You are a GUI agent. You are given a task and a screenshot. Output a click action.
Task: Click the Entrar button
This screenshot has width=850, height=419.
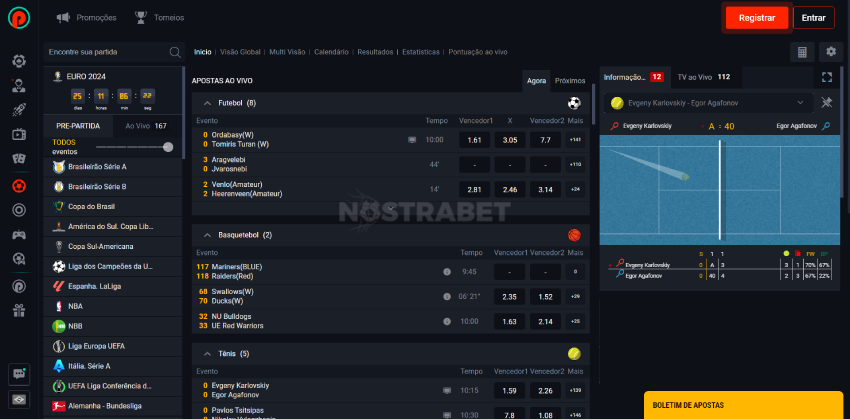pyautogui.click(x=814, y=18)
